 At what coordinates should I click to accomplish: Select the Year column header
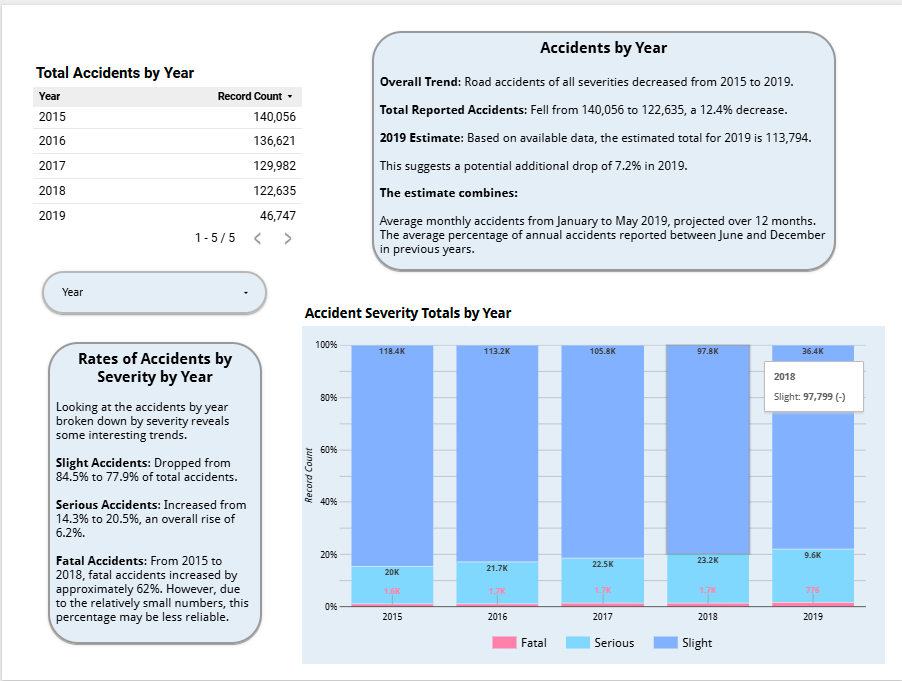click(48, 96)
